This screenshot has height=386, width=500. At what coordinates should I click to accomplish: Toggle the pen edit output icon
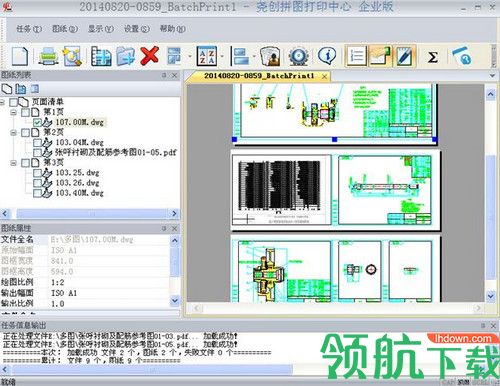click(405, 56)
